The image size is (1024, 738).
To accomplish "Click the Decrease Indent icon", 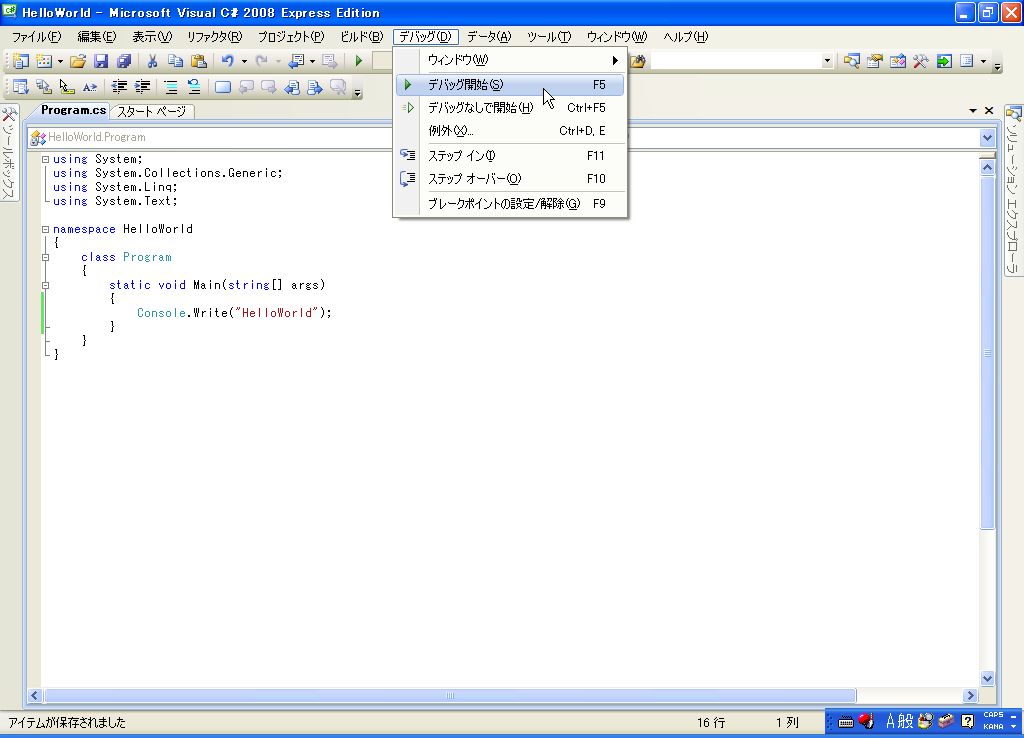I will point(119,86).
